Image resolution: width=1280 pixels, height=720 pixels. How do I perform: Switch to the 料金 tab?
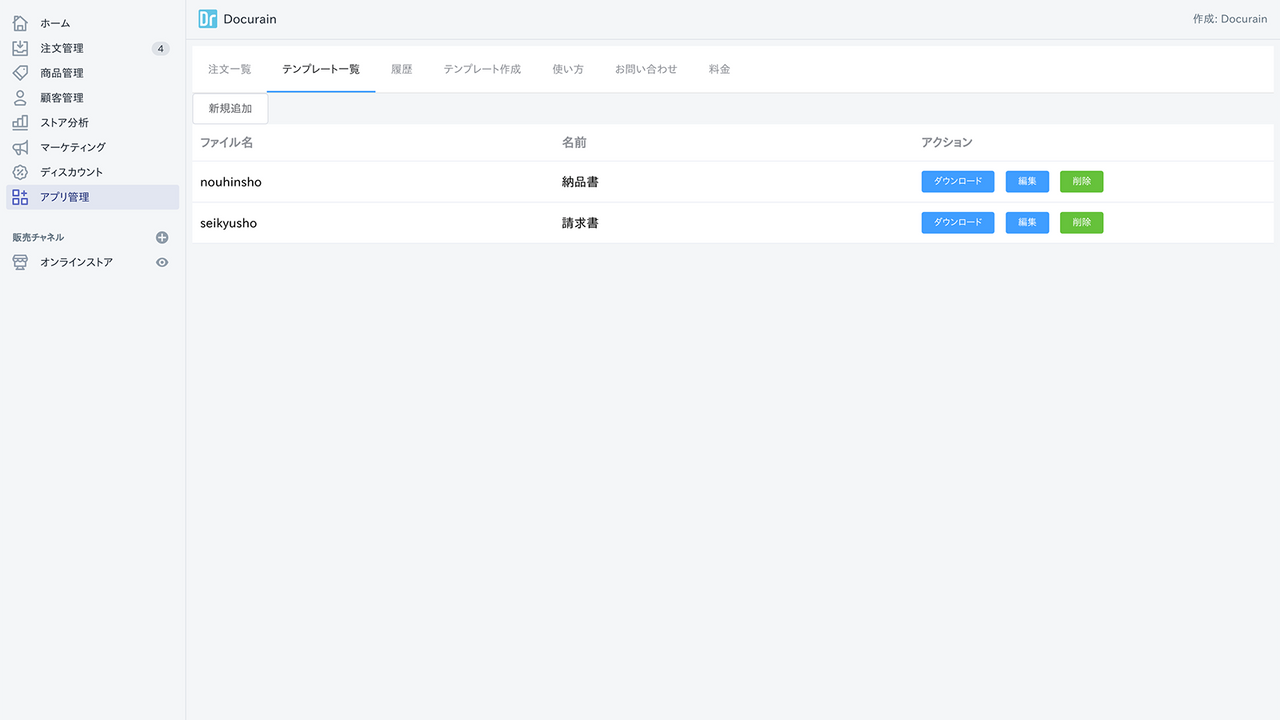[720, 69]
